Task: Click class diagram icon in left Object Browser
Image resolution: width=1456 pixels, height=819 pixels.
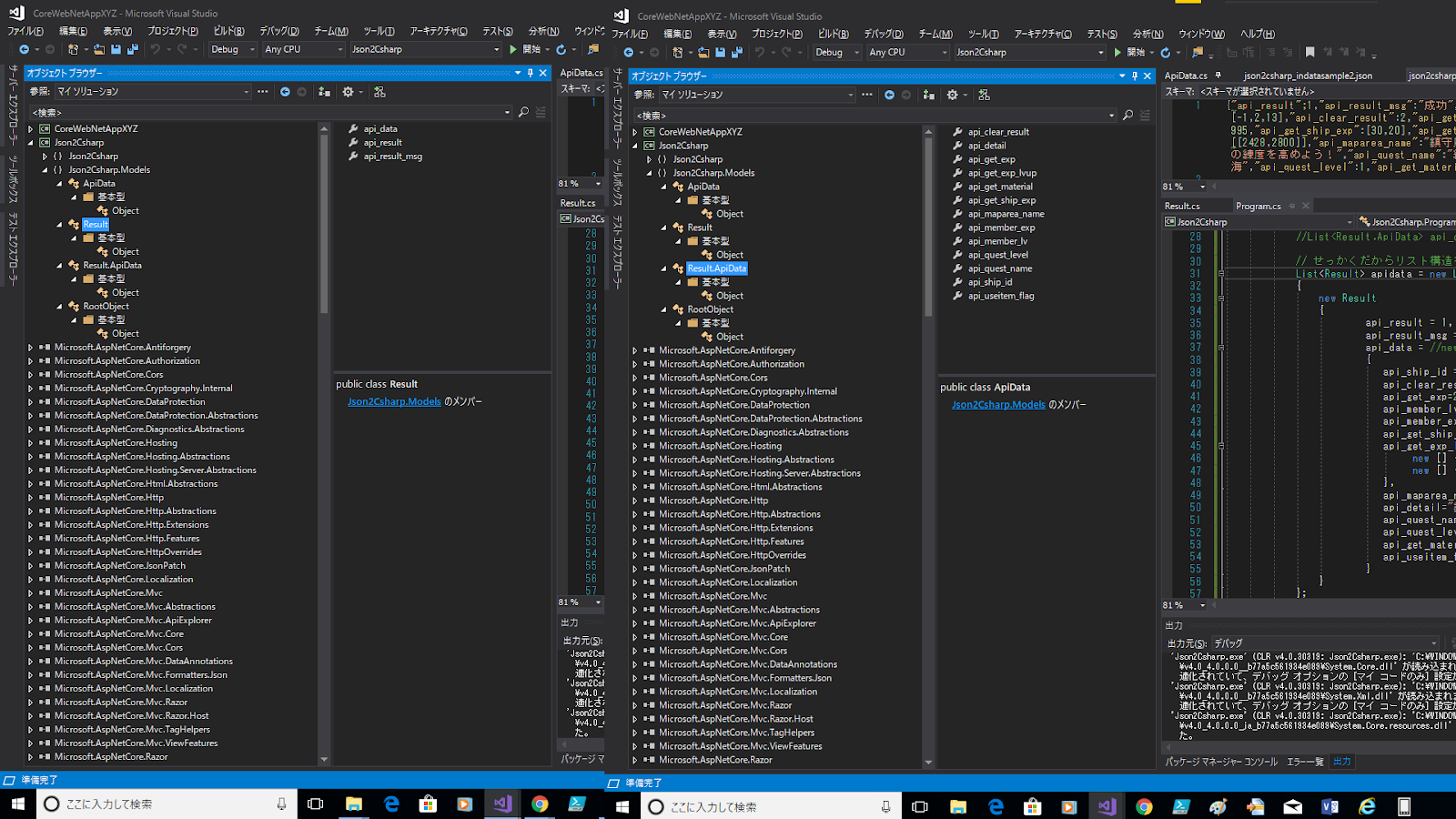Action: click(x=379, y=91)
